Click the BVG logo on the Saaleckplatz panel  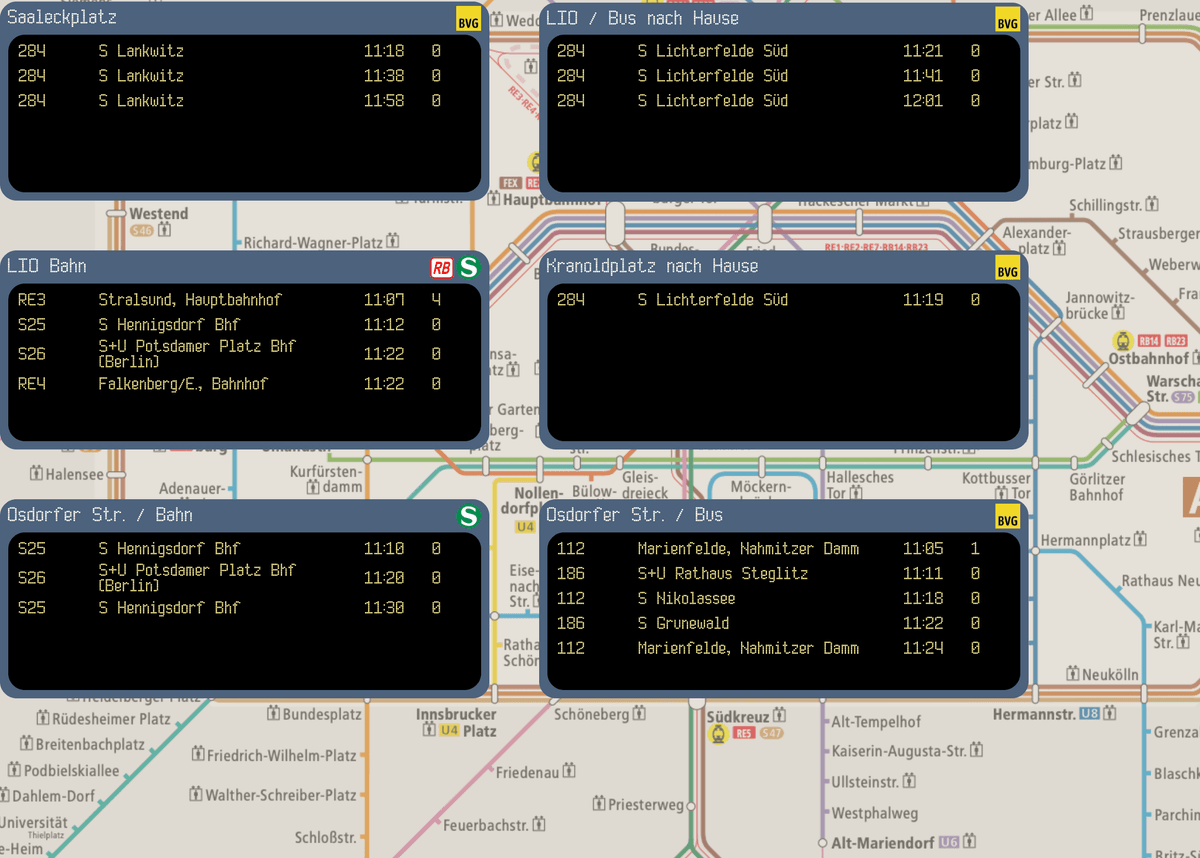click(468, 20)
